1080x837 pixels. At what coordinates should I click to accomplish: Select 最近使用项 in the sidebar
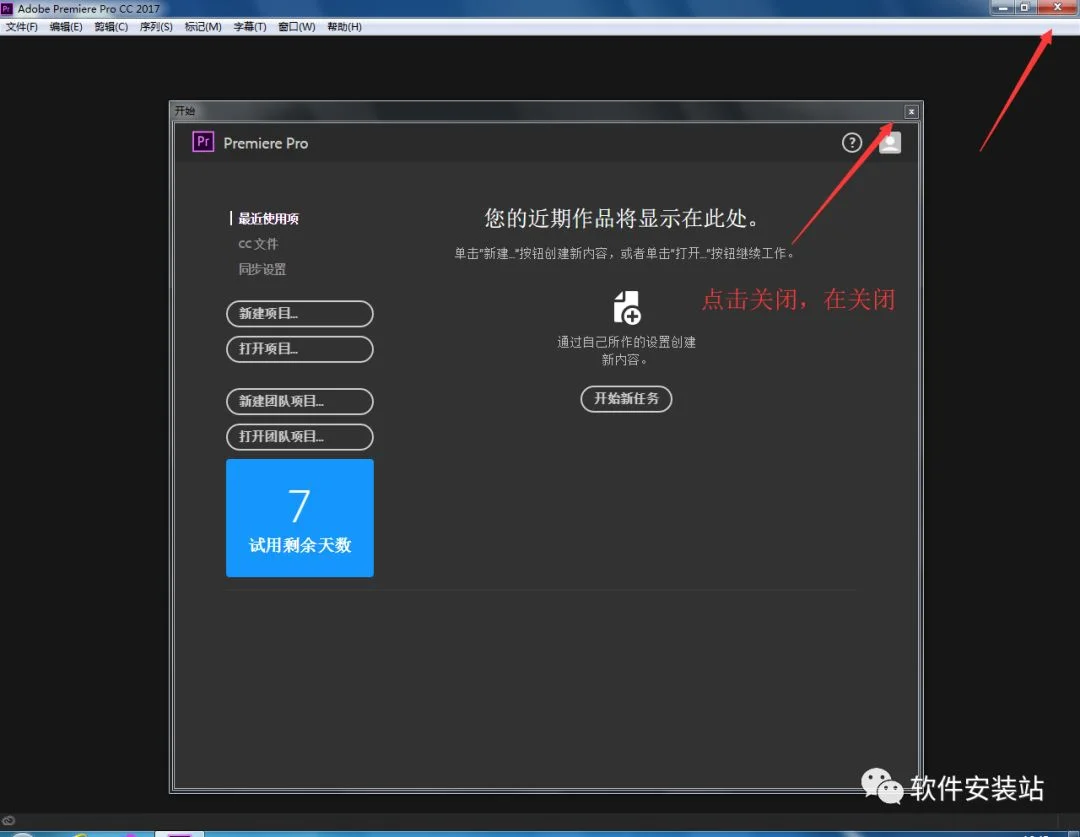268,219
